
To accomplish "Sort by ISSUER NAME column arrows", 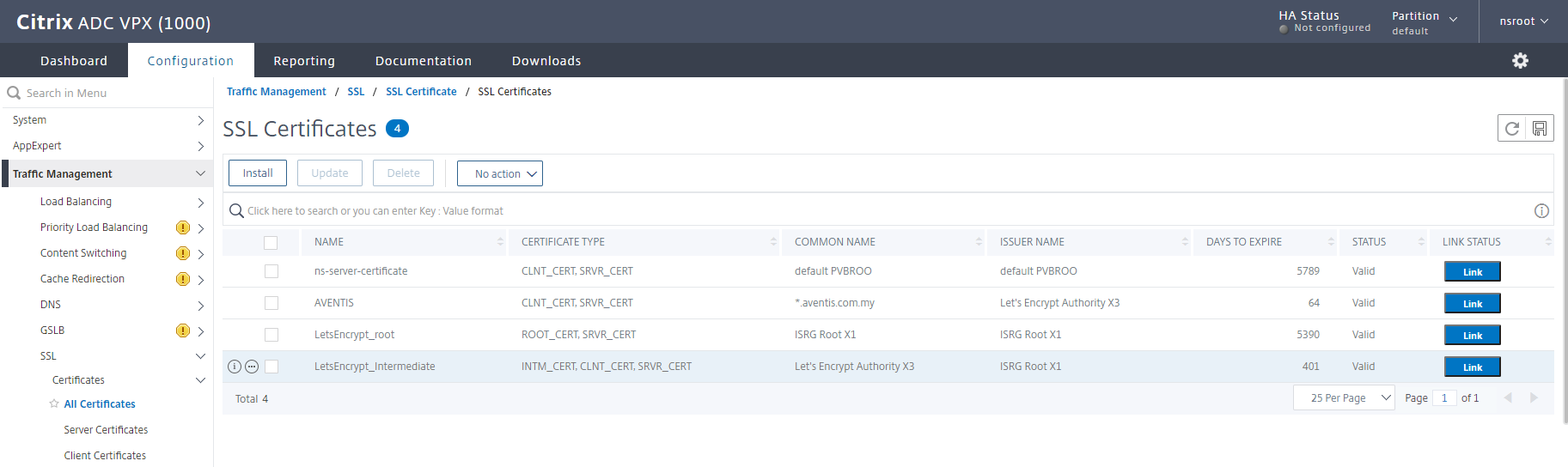I will click(x=1185, y=242).
